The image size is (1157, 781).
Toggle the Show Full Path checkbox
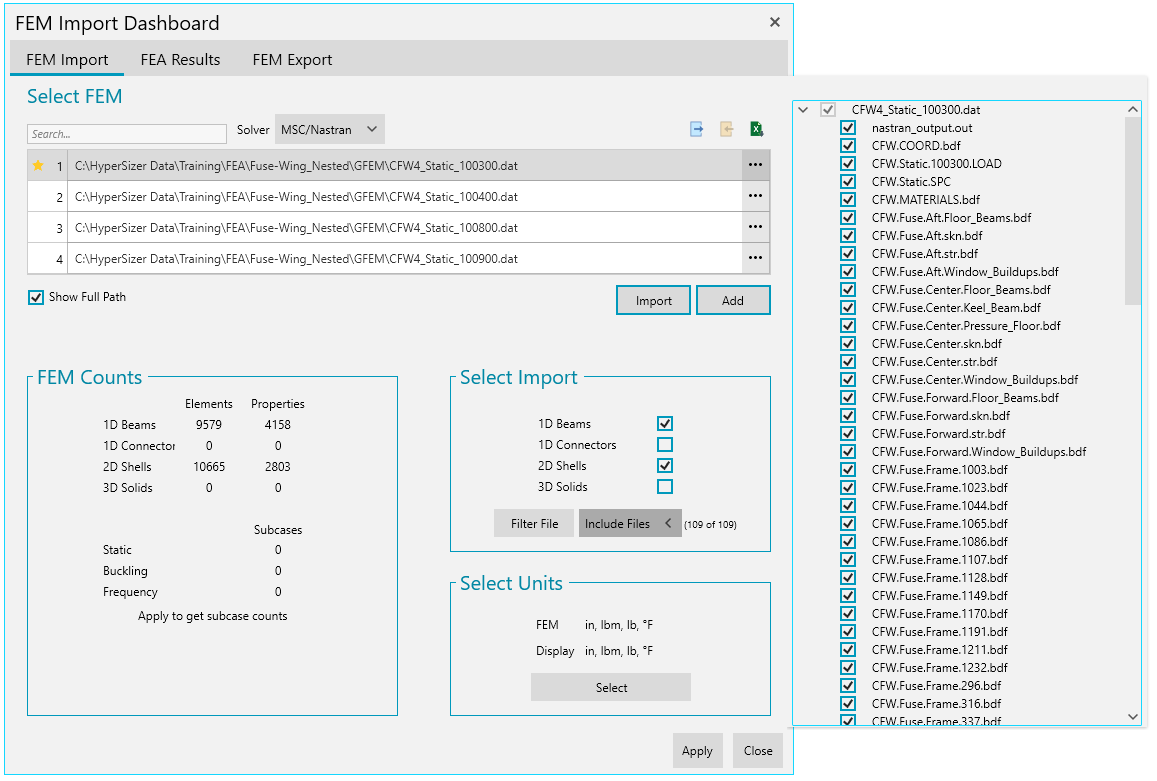(x=35, y=297)
